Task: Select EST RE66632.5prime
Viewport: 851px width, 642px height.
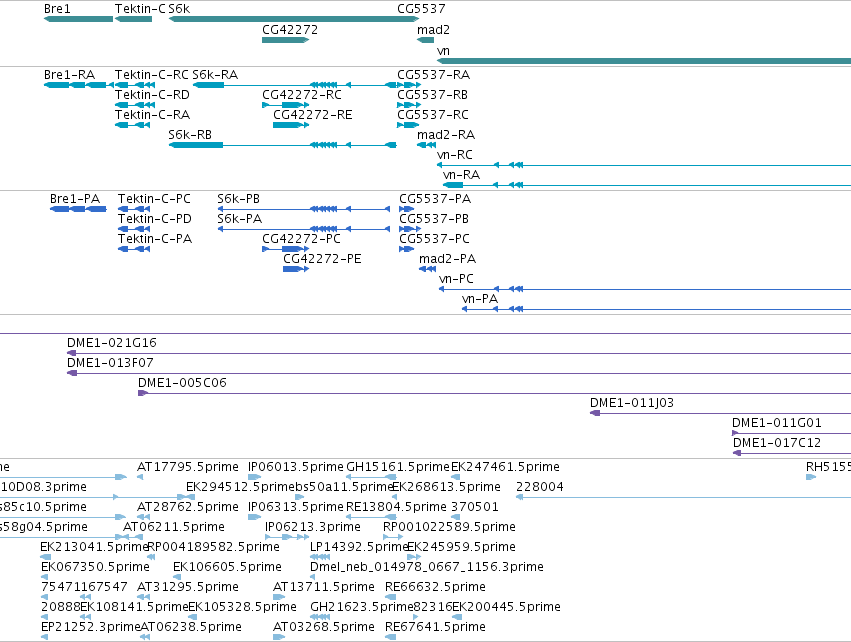Action: point(435,587)
